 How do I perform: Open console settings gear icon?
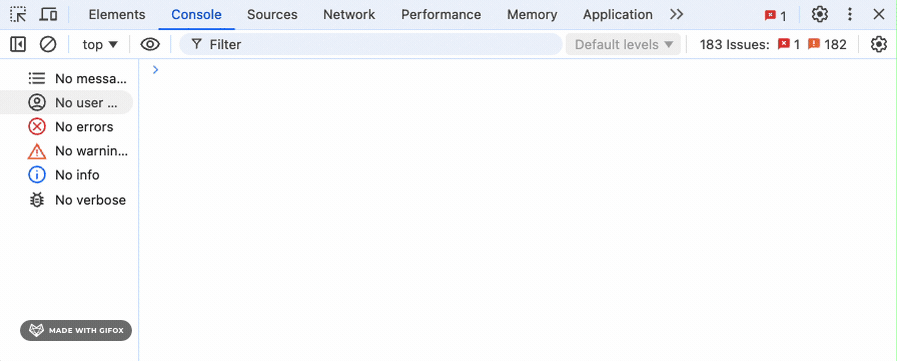pyautogui.click(x=879, y=44)
